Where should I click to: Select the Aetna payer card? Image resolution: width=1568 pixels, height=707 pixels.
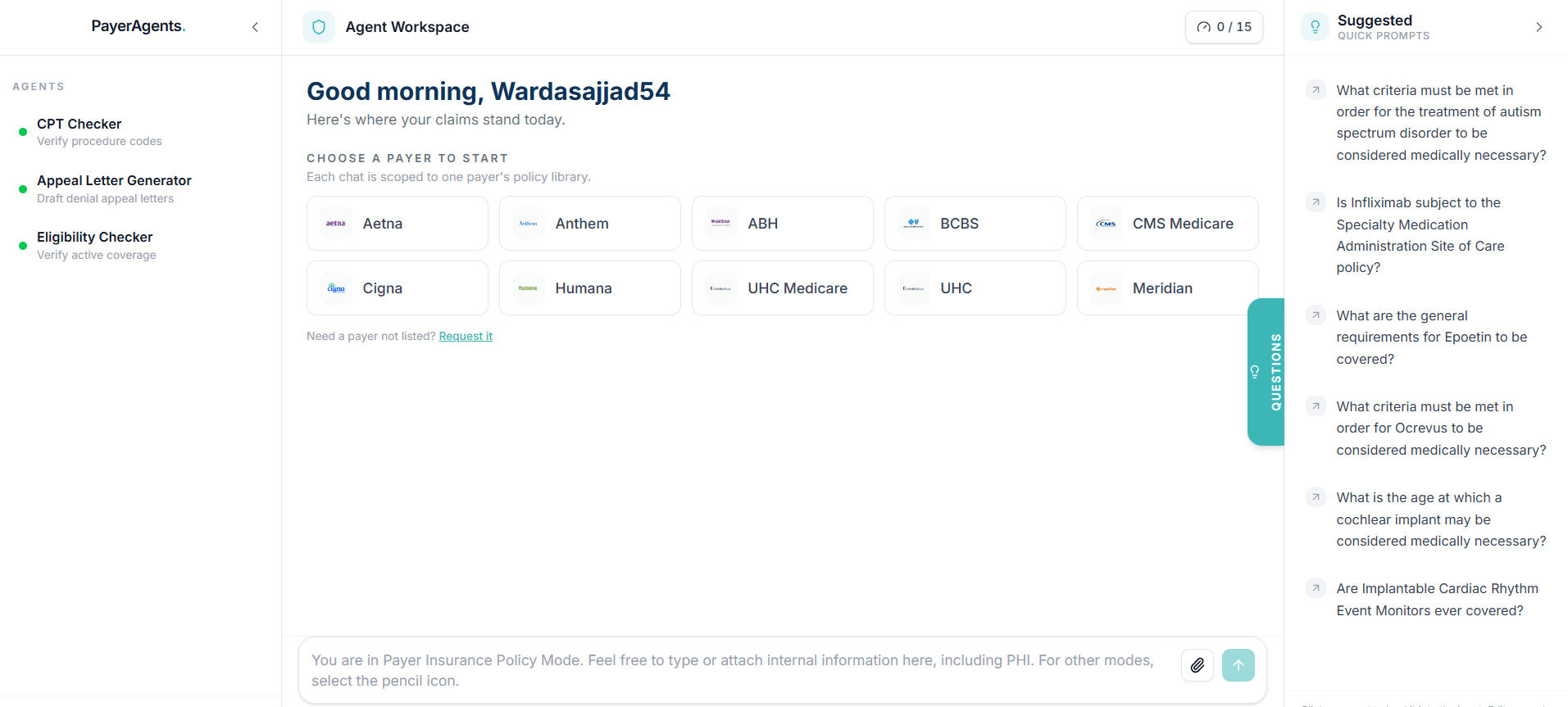tap(398, 223)
